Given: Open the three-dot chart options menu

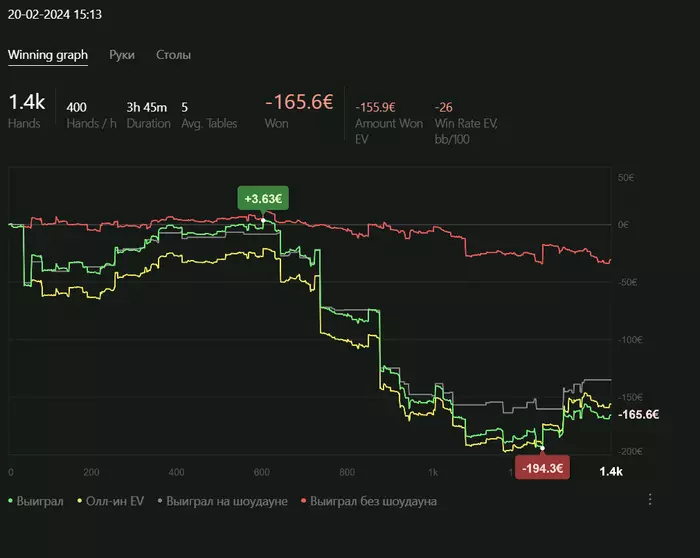Looking at the screenshot, I should [x=650, y=500].
